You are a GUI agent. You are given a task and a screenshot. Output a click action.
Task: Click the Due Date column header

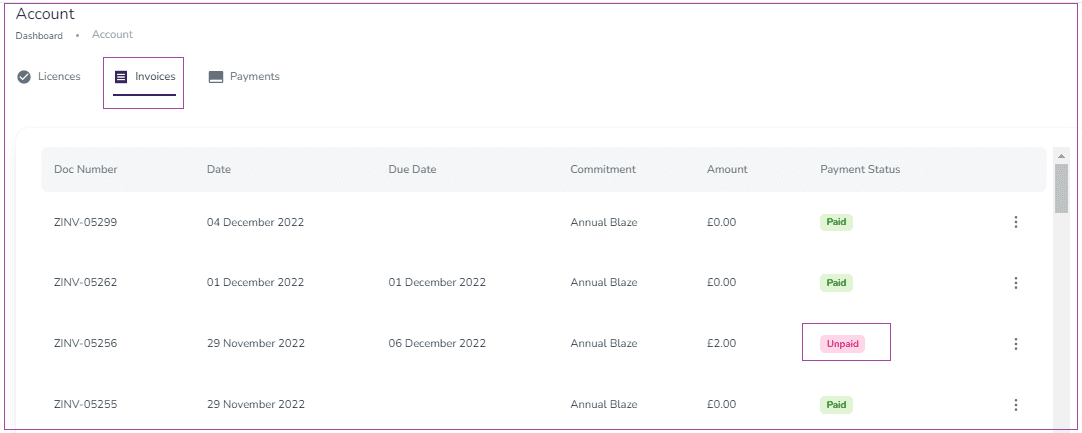(x=412, y=169)
